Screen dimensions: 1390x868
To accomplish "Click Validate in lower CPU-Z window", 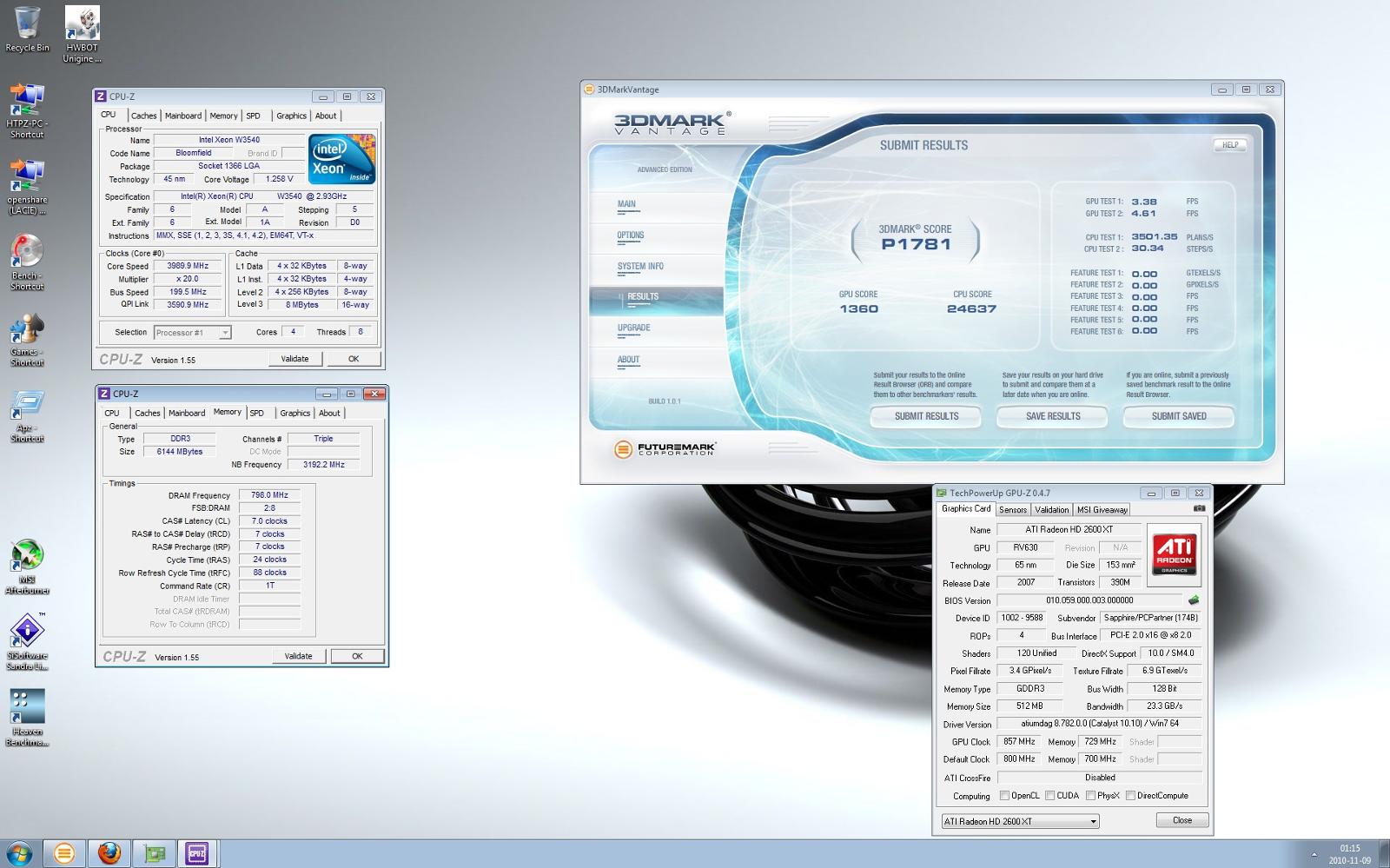I will click(x=298, y=656).
